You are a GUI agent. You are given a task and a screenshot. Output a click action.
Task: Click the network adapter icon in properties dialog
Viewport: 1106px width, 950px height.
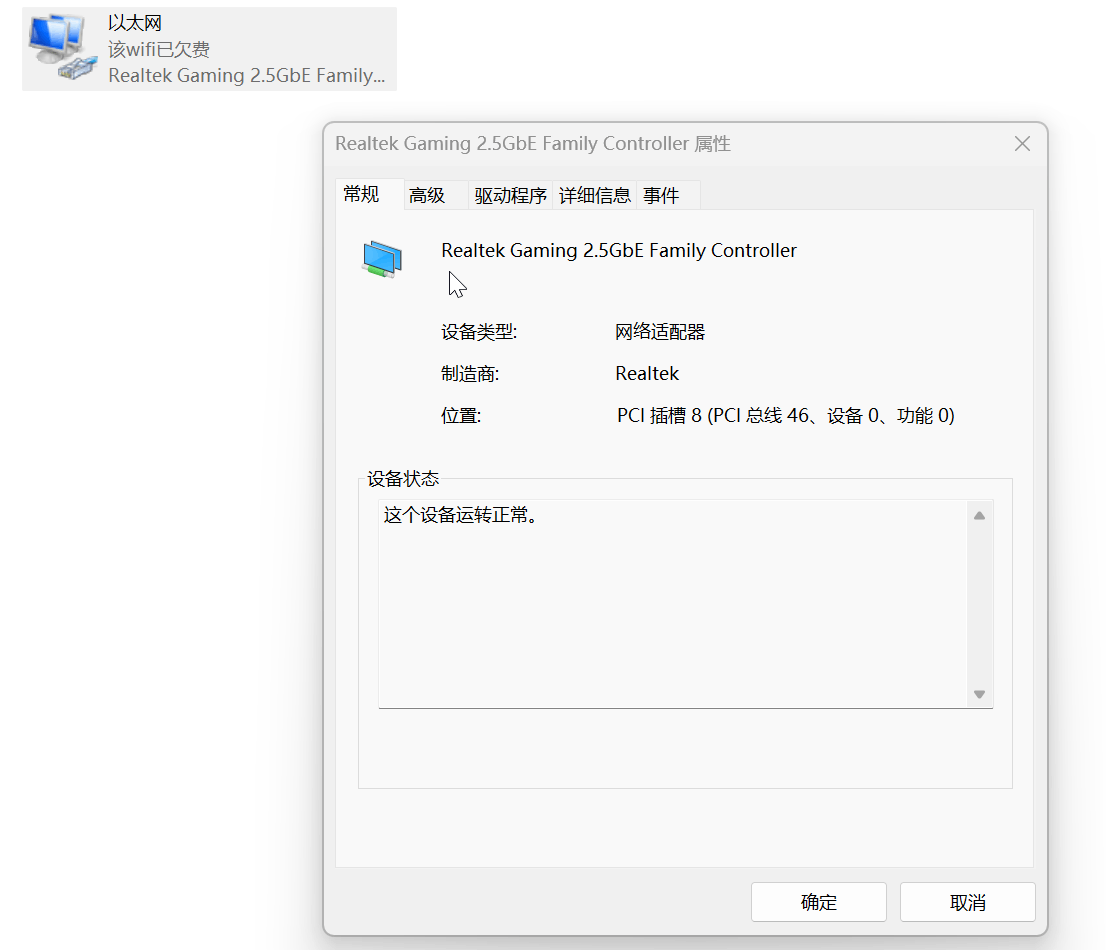pos(382,260)
